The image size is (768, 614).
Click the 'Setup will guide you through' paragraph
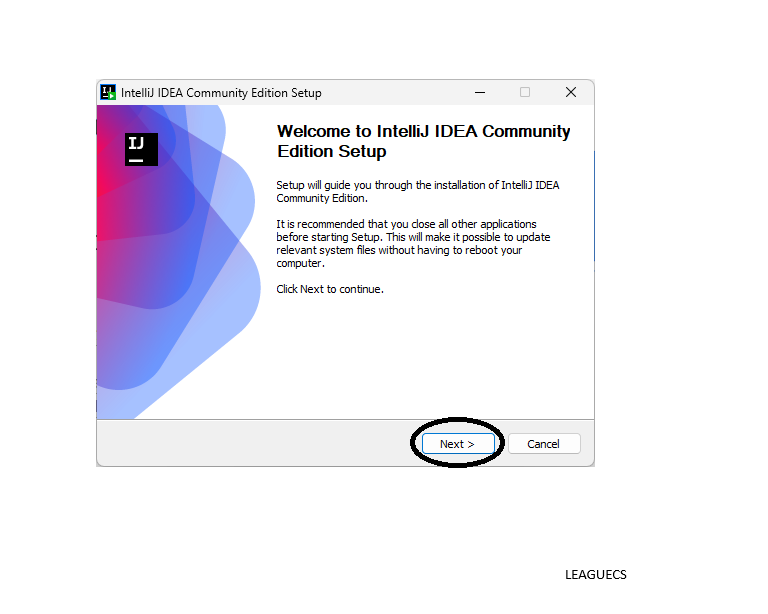(417, 191)
